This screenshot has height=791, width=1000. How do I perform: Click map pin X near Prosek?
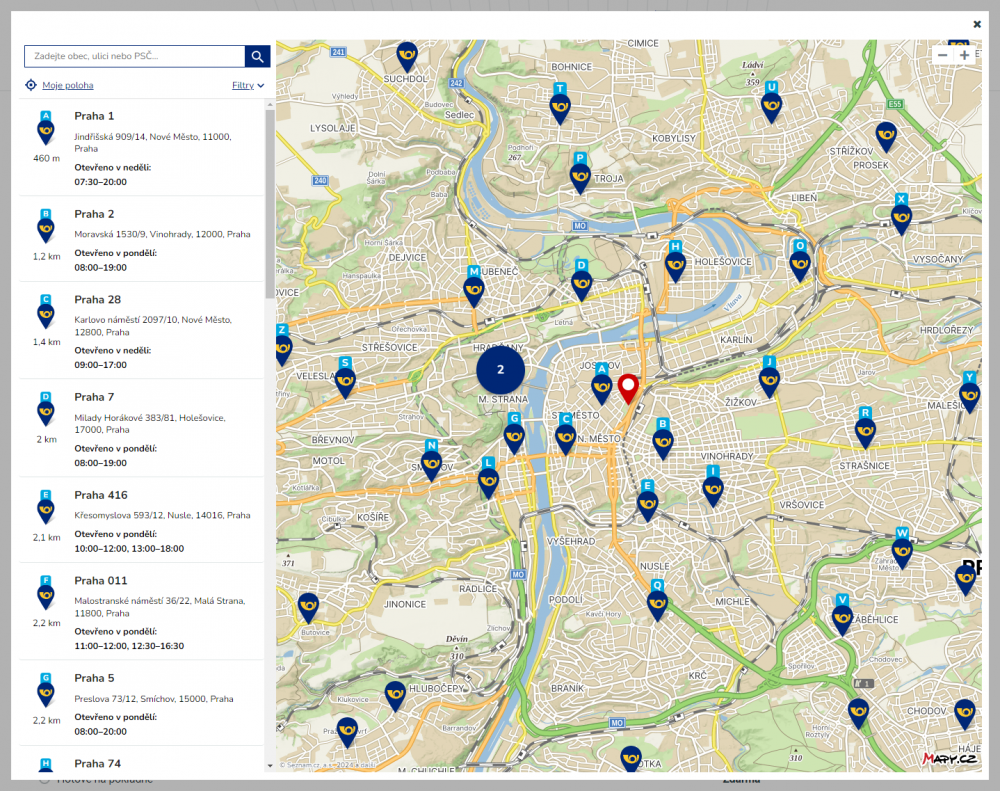[x=901, y=214]
